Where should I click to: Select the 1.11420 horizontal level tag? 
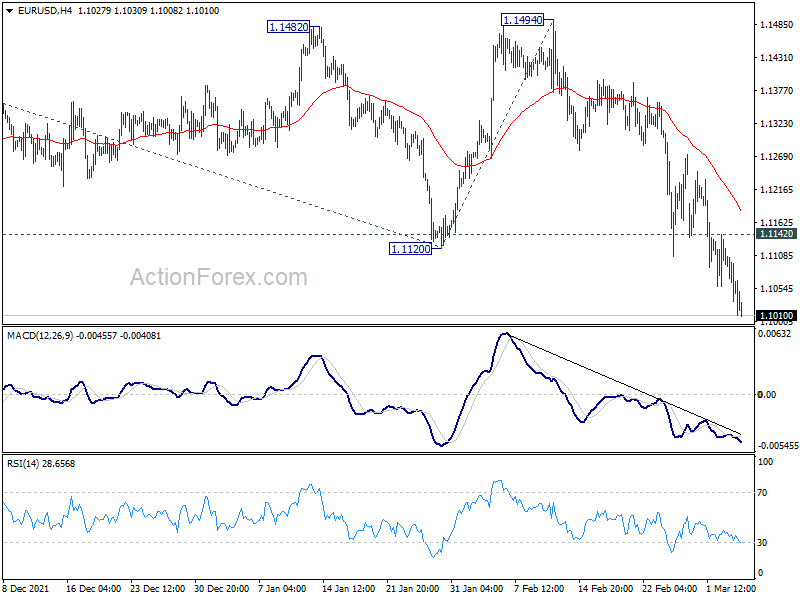[x=777, y=234]
